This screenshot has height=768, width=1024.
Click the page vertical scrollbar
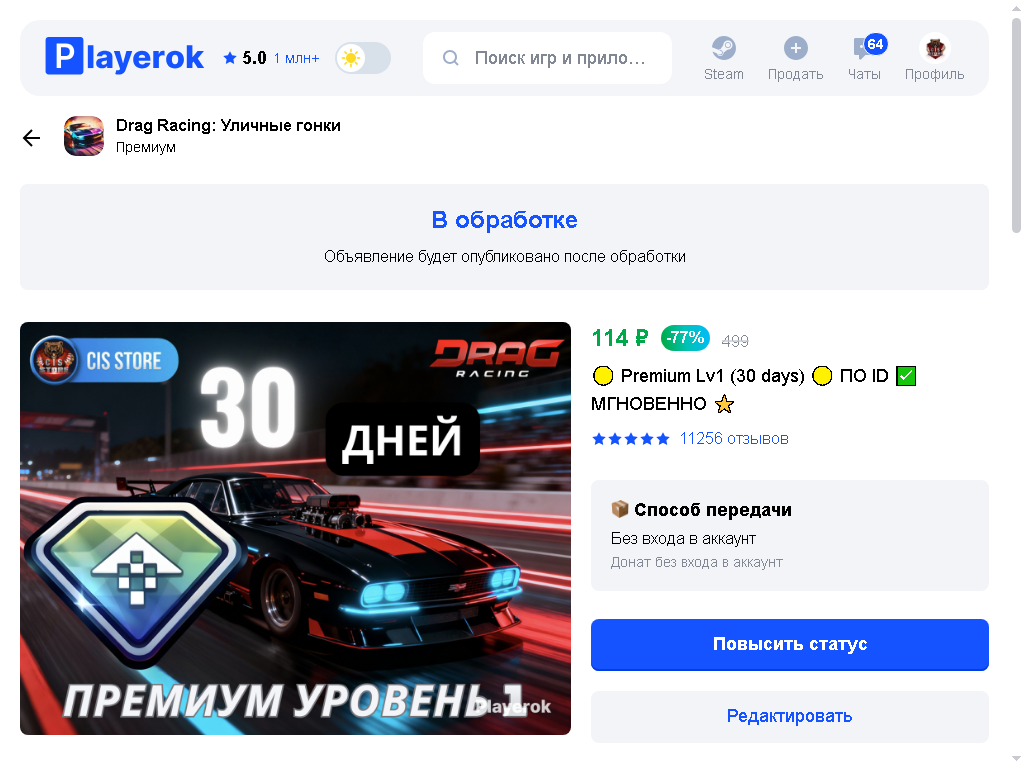[1016, 124]
